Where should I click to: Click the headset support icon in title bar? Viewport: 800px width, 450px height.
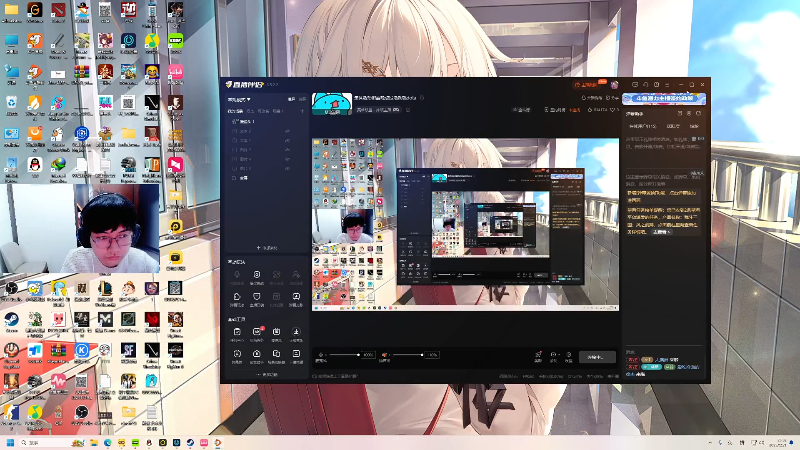(646, 85)
